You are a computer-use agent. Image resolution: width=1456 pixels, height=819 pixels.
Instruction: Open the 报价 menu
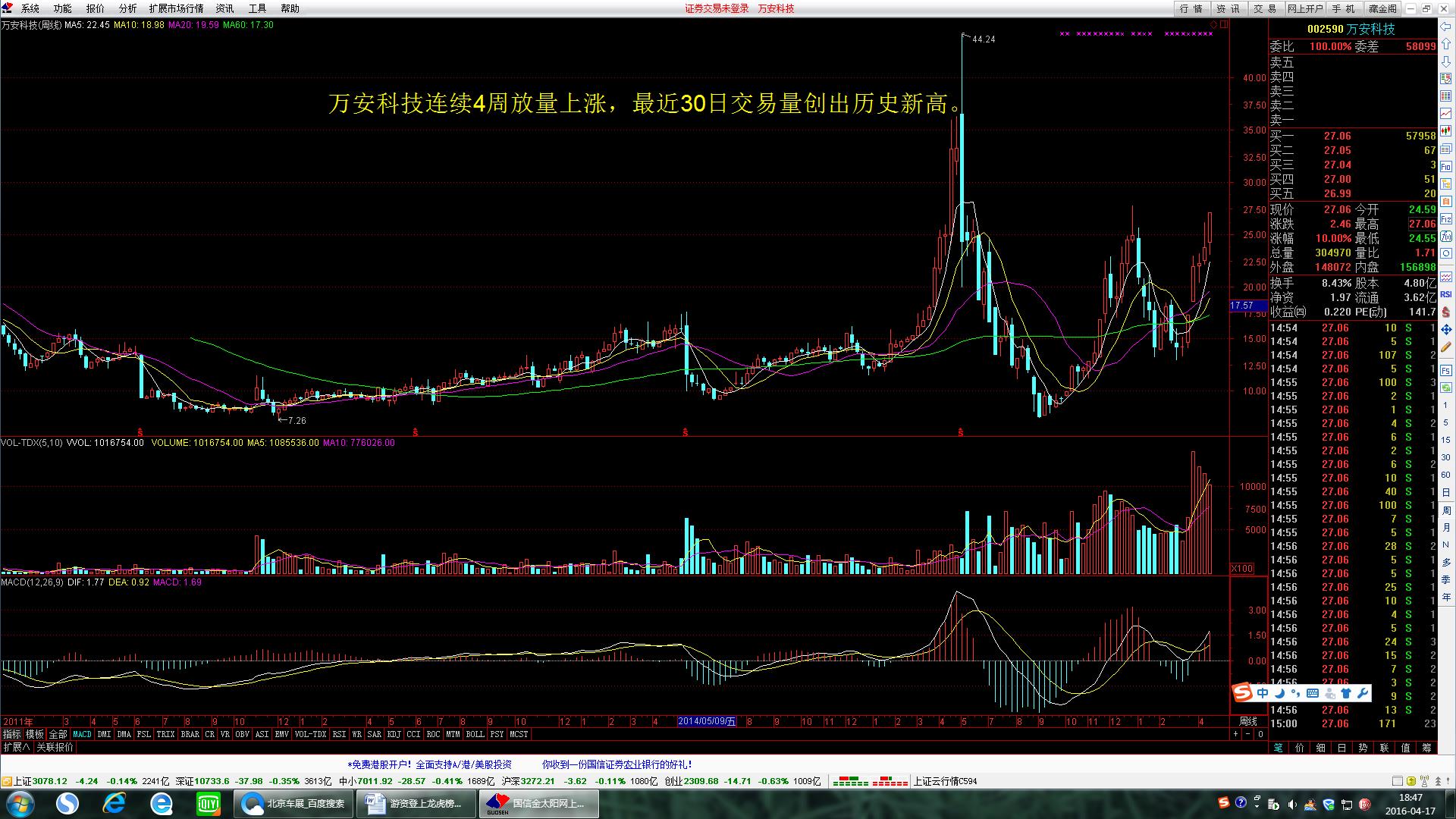(x=96, y=8)
